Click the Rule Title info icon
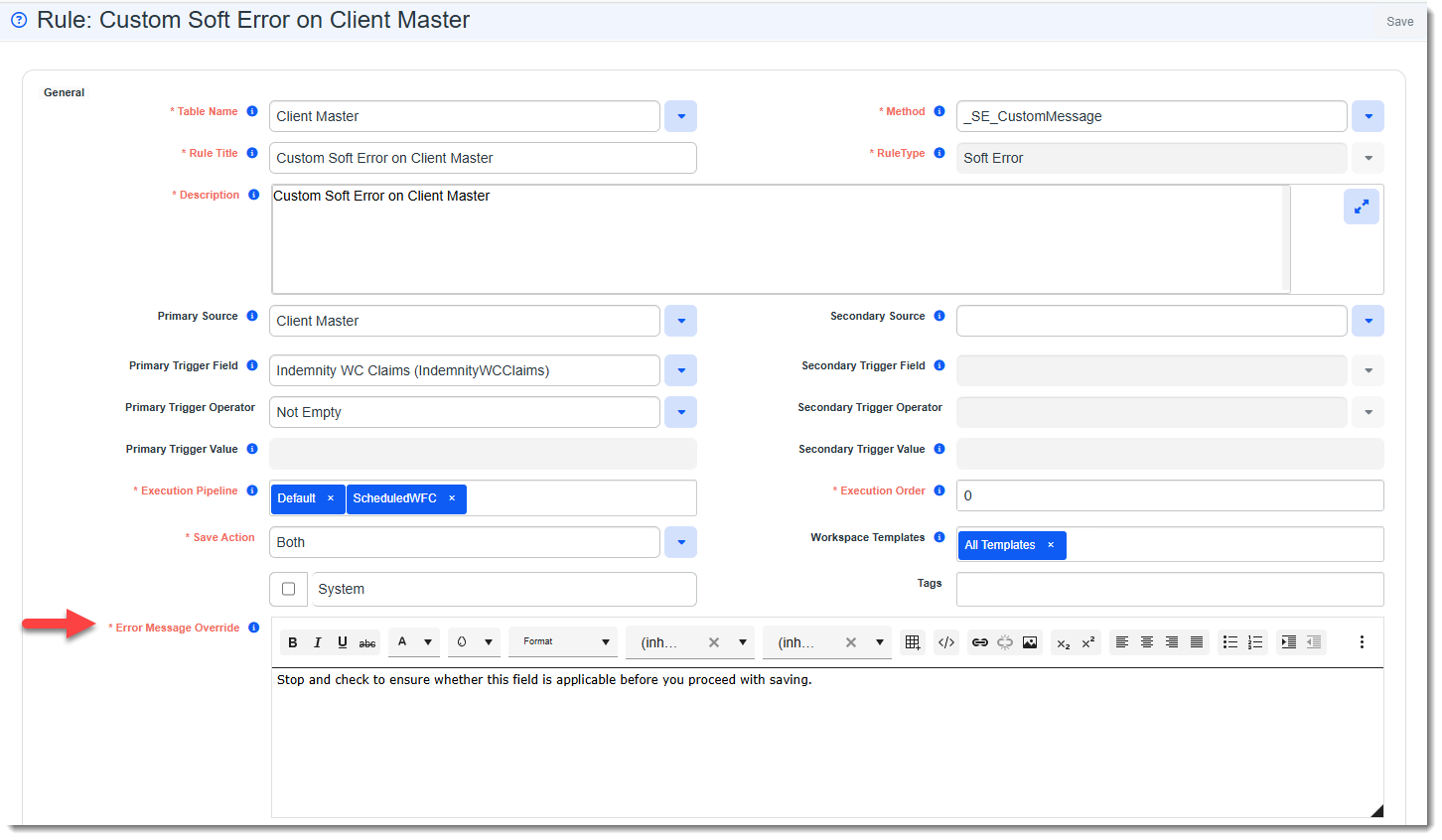Image resolution: width=1442 pixels, height=840 pixels. 252,153
